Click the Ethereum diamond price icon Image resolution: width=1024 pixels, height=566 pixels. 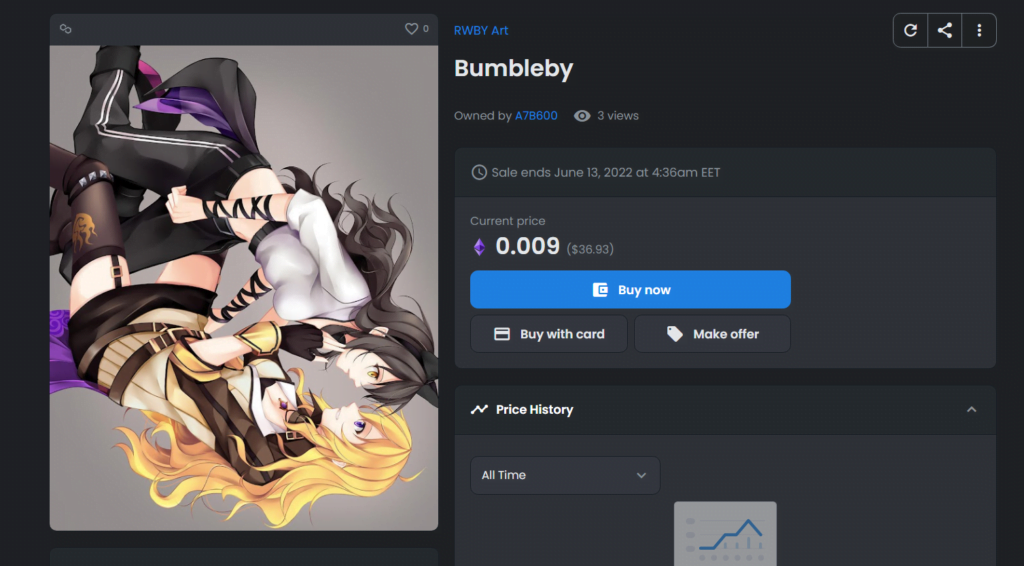[479, 247]
